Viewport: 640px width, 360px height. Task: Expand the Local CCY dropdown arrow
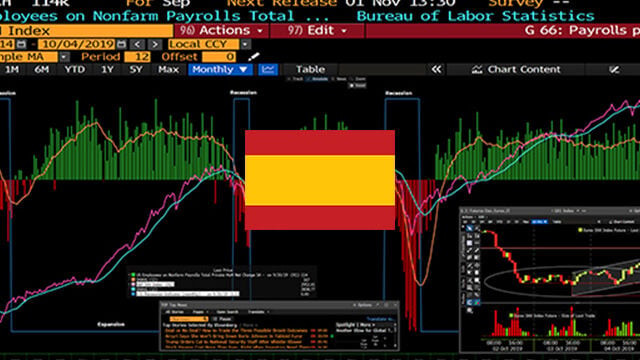(x=245, y=44)
